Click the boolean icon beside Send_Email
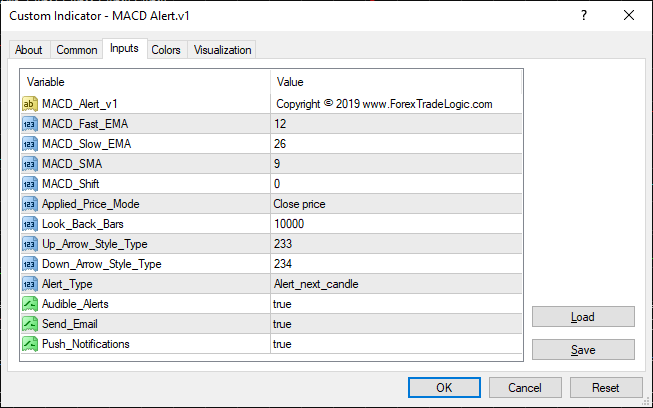The width and height of the screenshot is (653, 408). tap(30, 323)
